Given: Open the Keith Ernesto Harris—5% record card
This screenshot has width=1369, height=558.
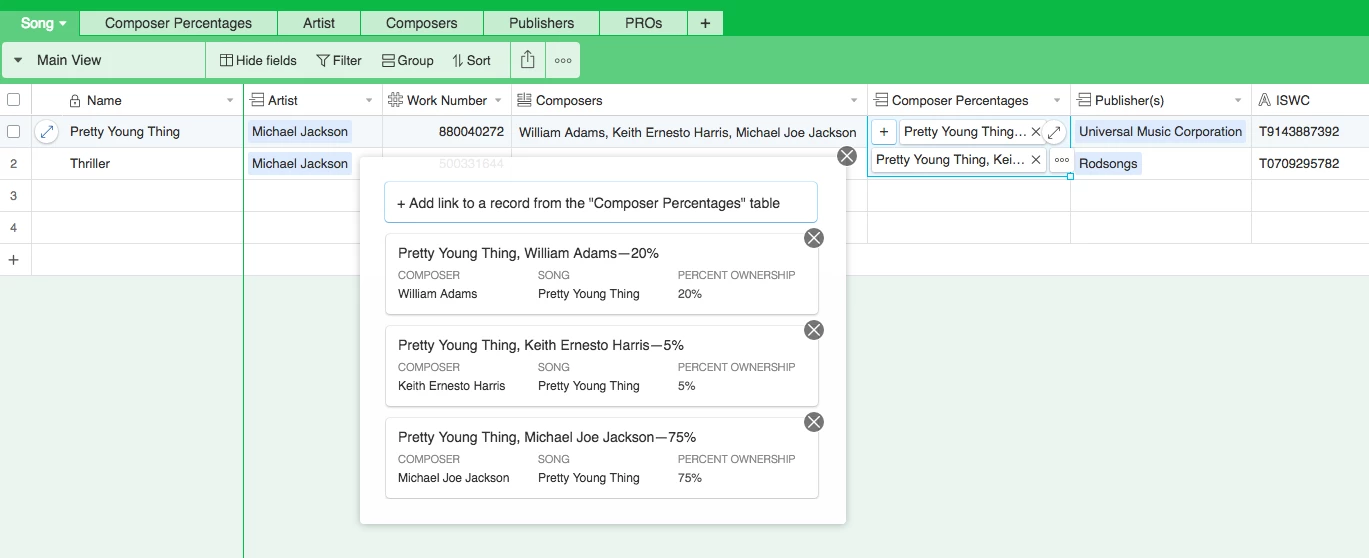Looking at the screenshot, I should coord(601,366).
